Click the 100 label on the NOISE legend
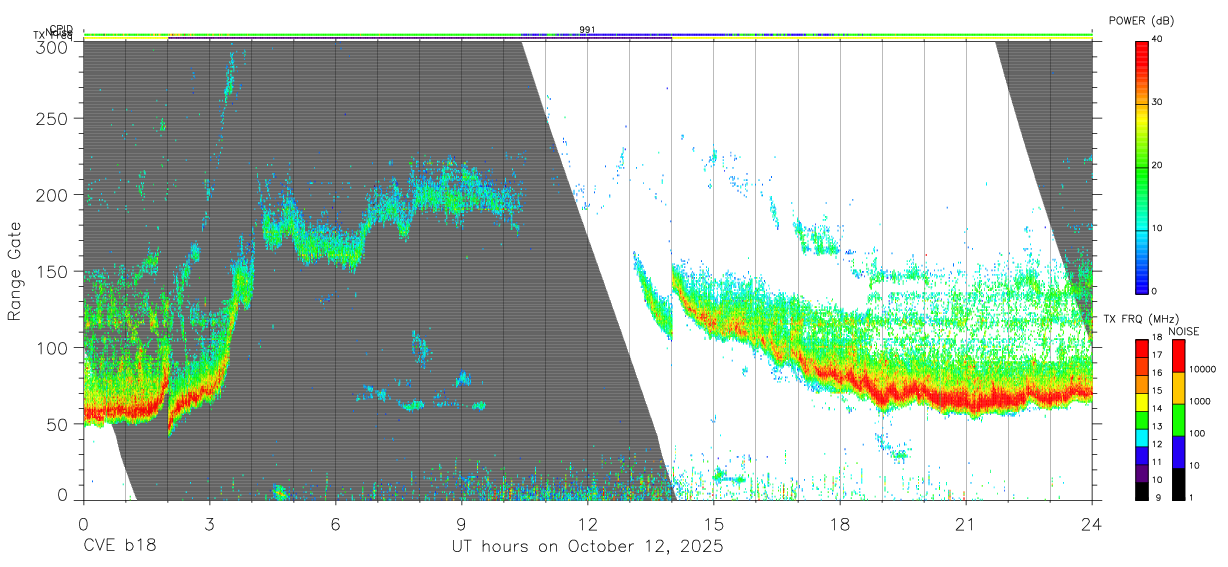1228x567 pixels. 1199,433
